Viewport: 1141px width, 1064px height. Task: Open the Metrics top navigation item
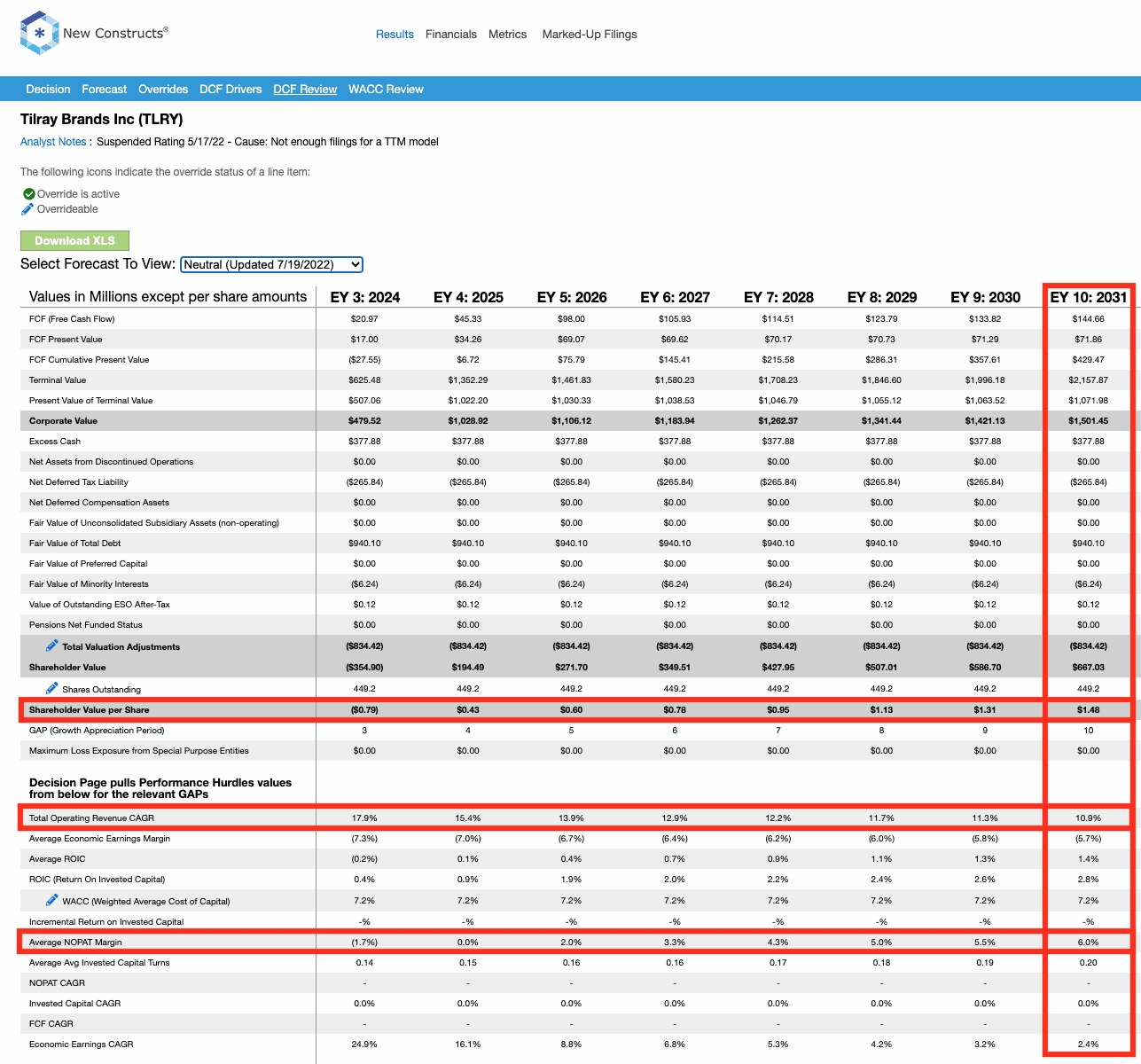[508, 34]
